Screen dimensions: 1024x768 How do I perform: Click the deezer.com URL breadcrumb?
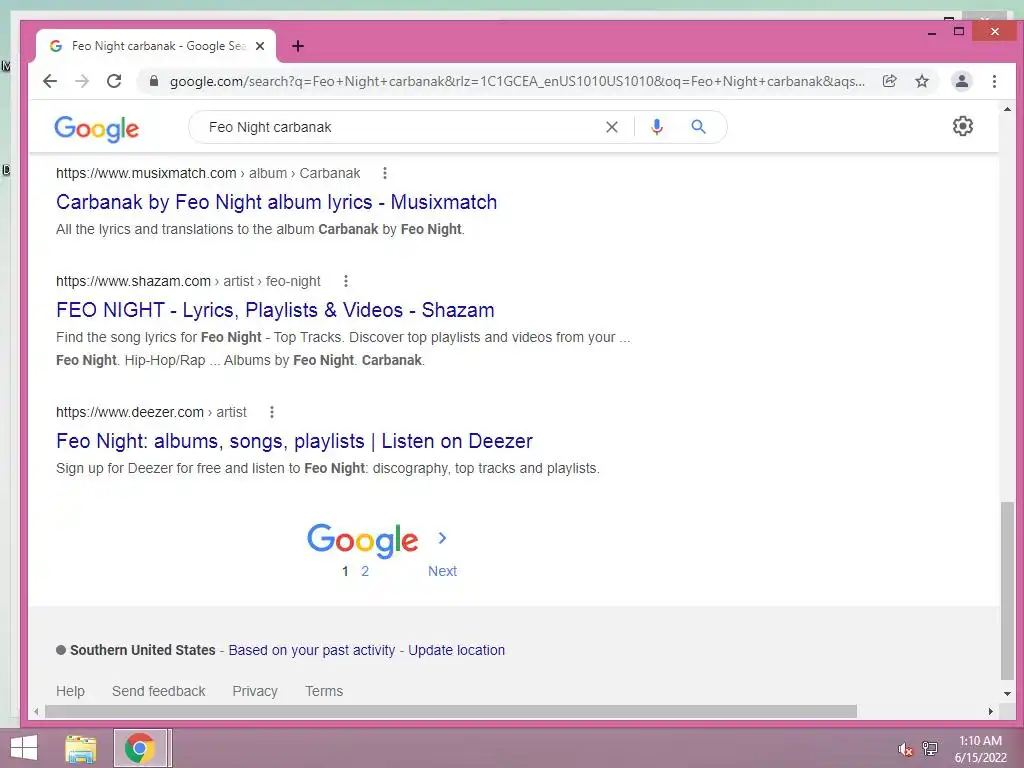pos(151,412)
